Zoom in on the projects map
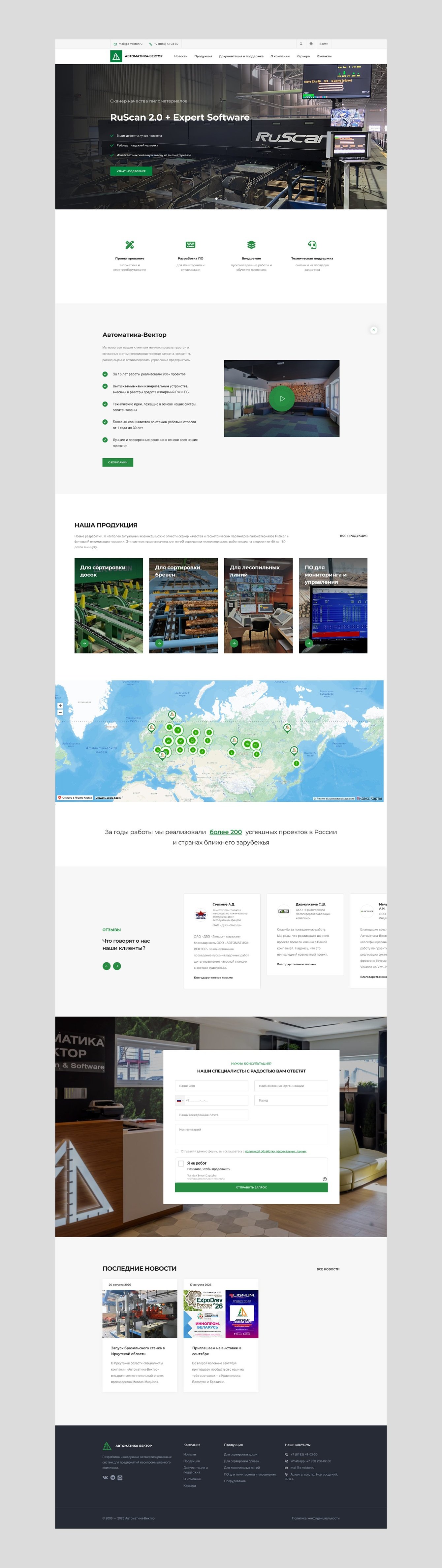Image resolution: width=442 pixels, height=1568 pixels. pos(60,706)
